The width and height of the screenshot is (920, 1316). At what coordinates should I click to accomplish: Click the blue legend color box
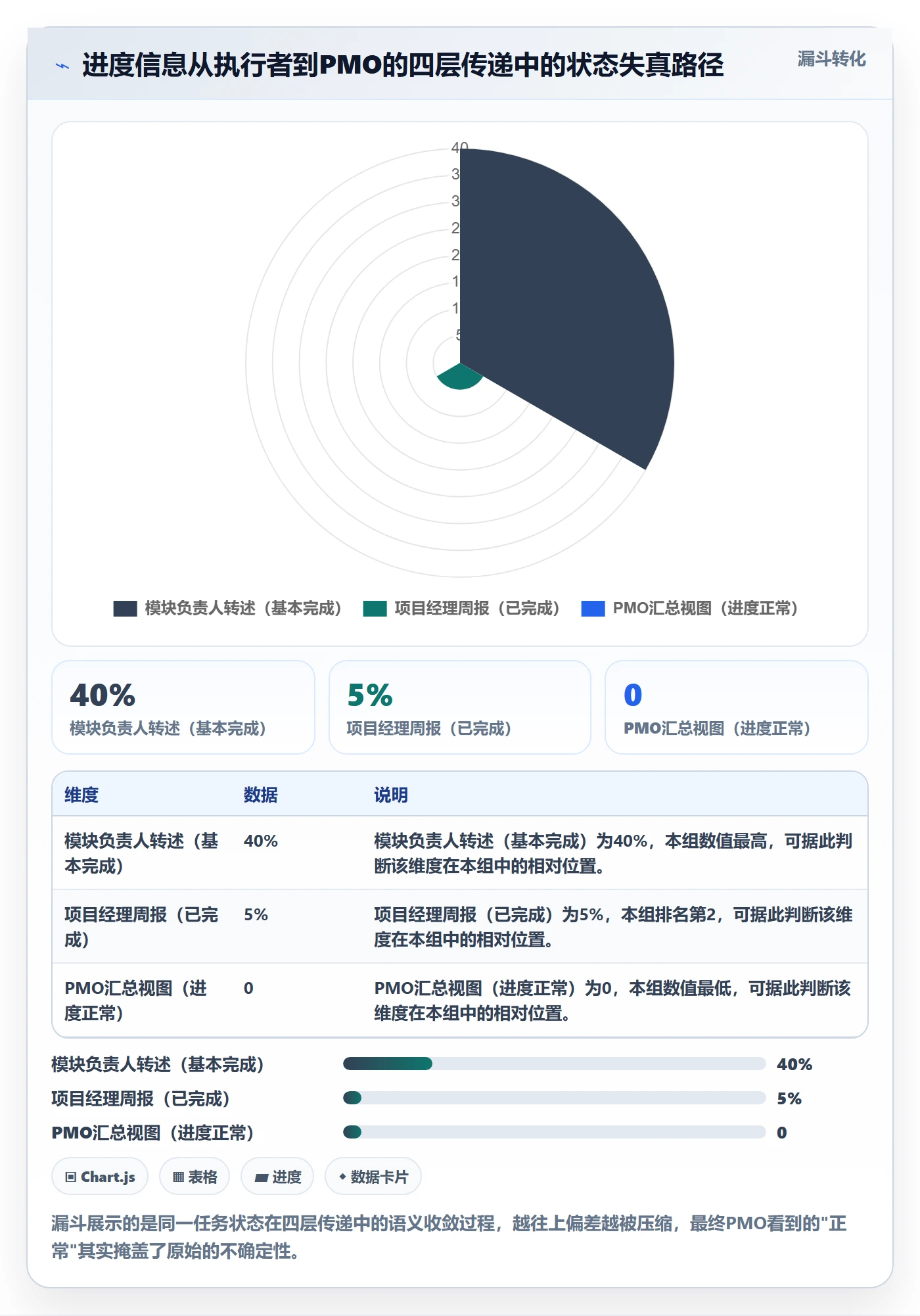tap(593, 609)
